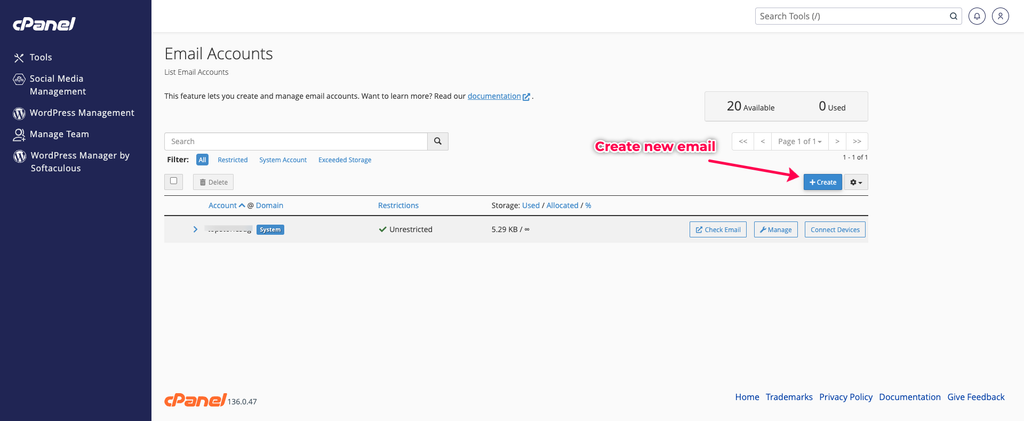Go to last page button

pos(857,141)
